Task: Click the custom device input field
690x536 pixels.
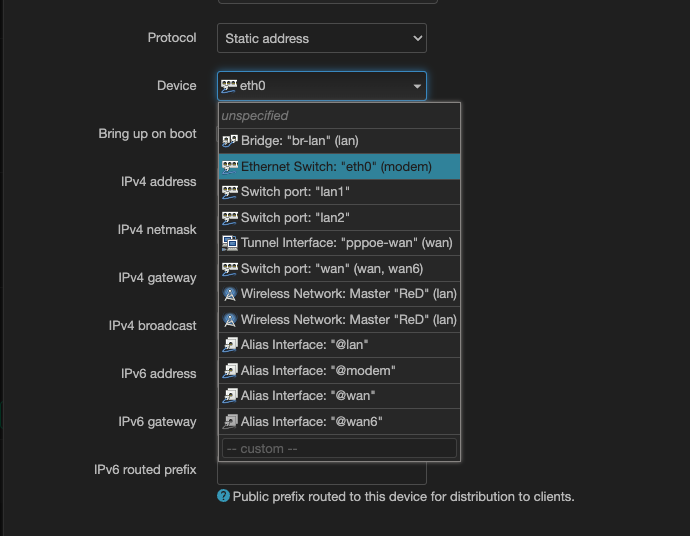Action: pyautogui.click(x=339, y=448)
